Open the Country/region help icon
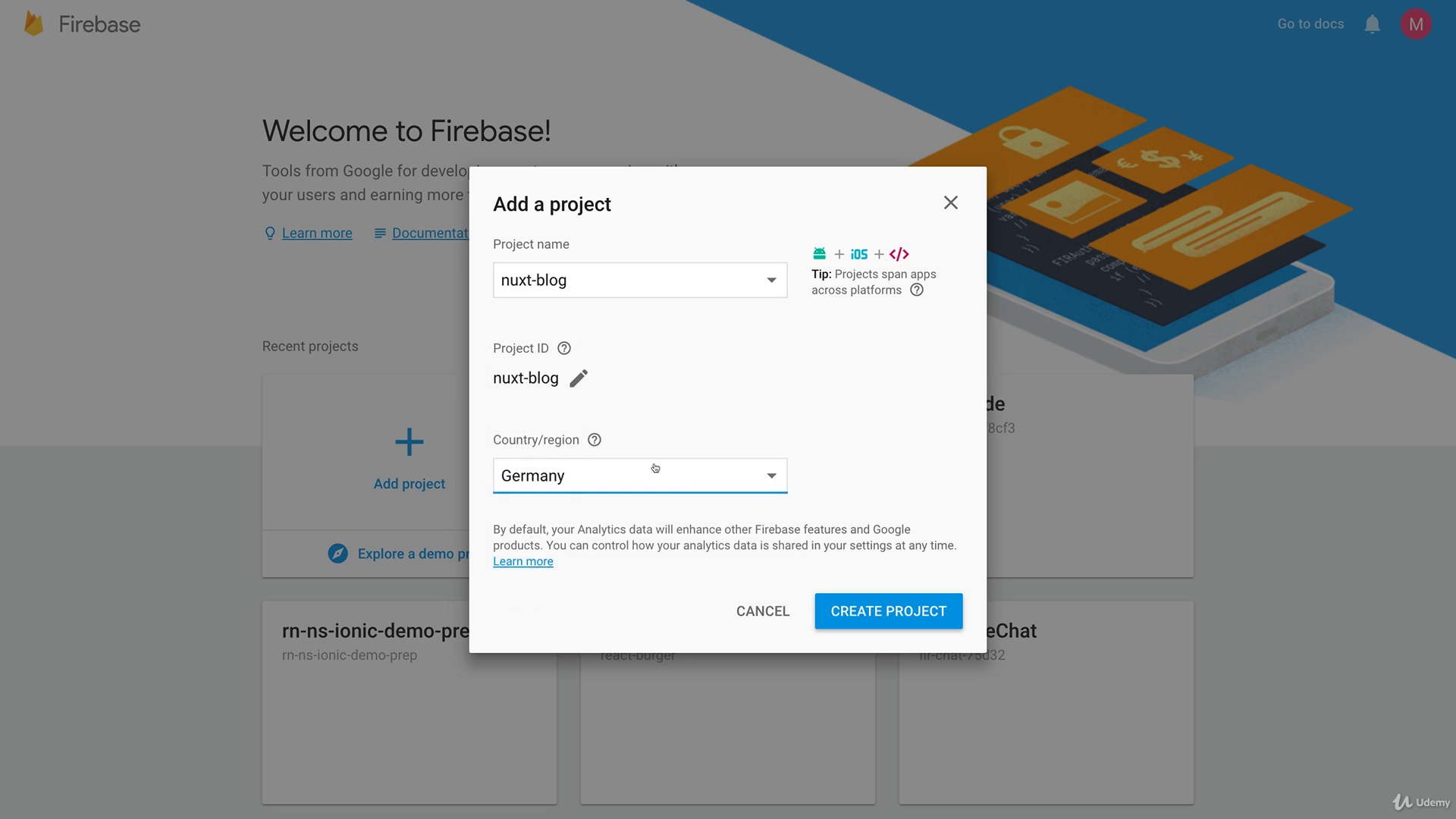Viewport: 1456px width, 819px height. [x=595, y=440]
